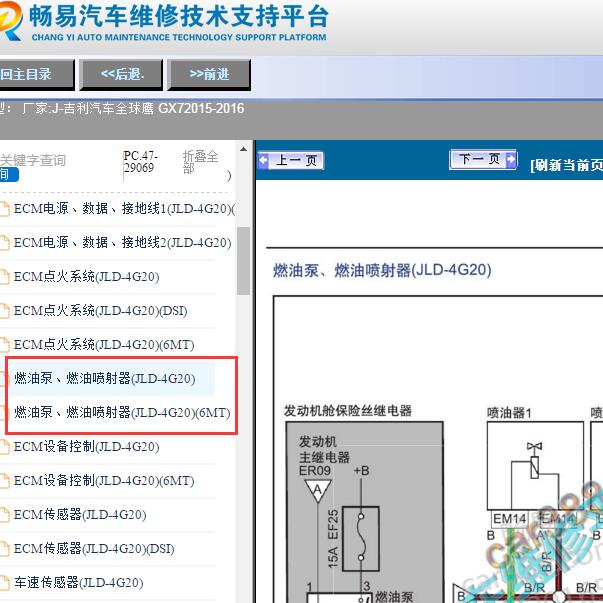Screen dimensions: 603x603
Task: Select 燃油泵、燃油喷射器(JLD-4G20)(6MT)
Action: click(122, 412)
